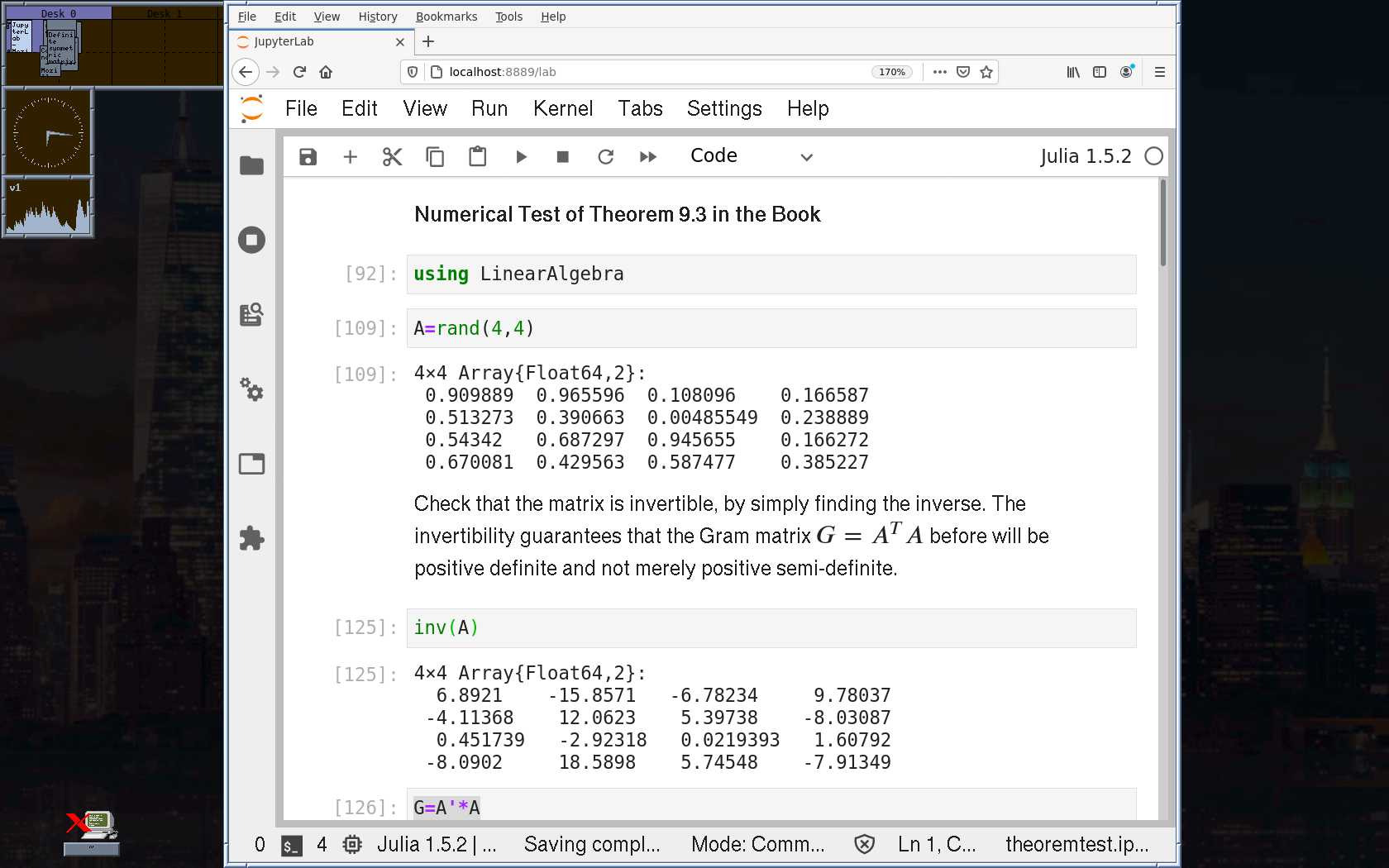1389x868 pixels.
Task: Cut the selected cell with scissors icon
Action: (392, 157)
